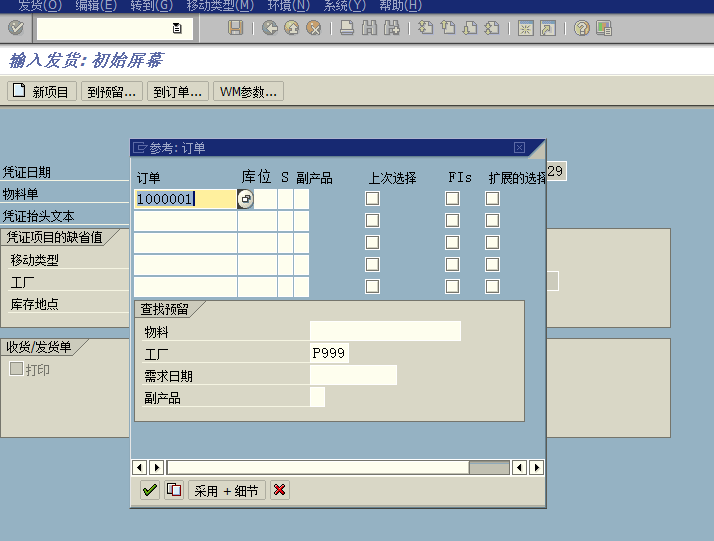Click the 采用 + 细节 button
Screen dimensions: 714x541
click(x=226, y=490)
